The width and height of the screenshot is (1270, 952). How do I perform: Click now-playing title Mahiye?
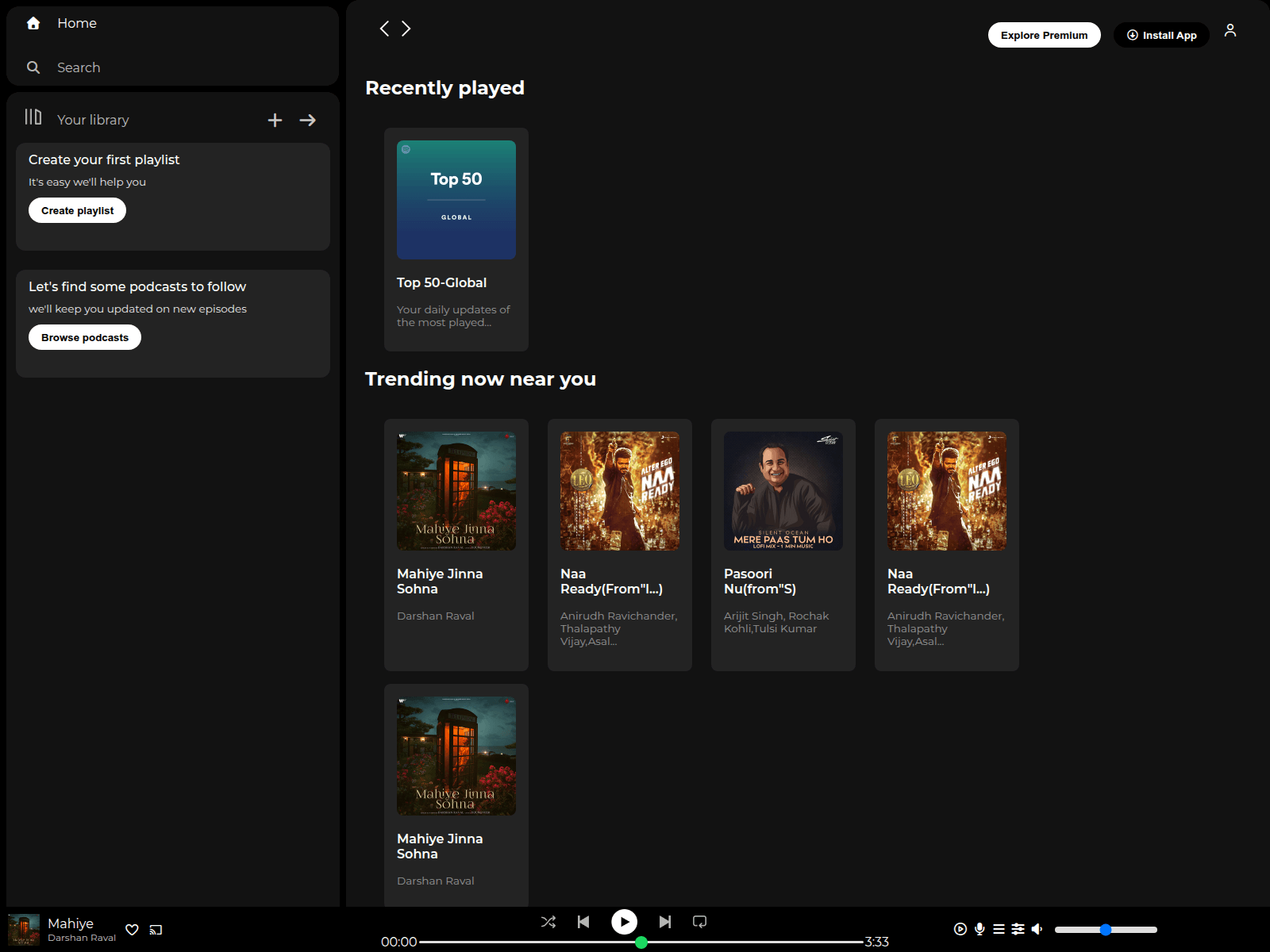71,923
